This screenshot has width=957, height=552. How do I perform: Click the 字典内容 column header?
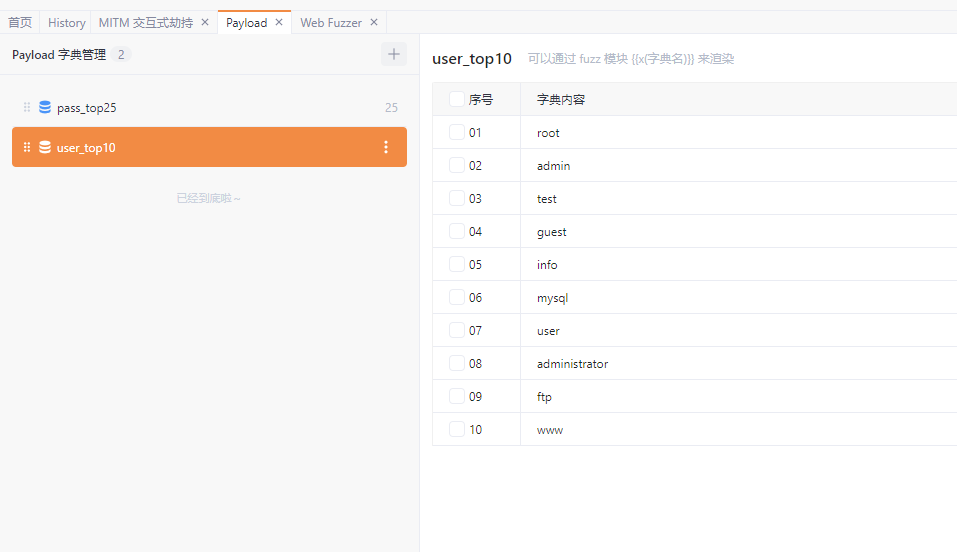(x=561, y=100)
